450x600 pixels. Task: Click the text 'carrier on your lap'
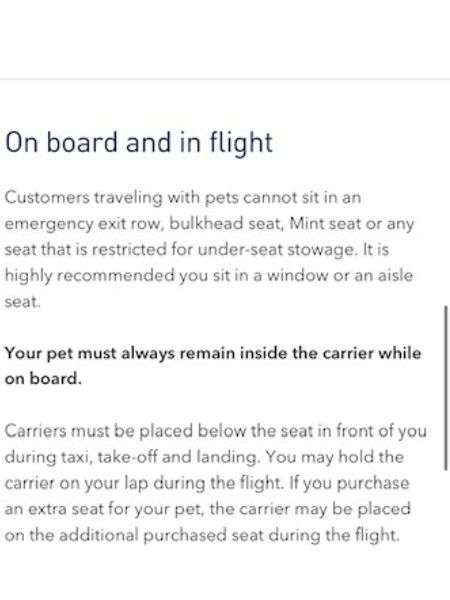[76, 484]
